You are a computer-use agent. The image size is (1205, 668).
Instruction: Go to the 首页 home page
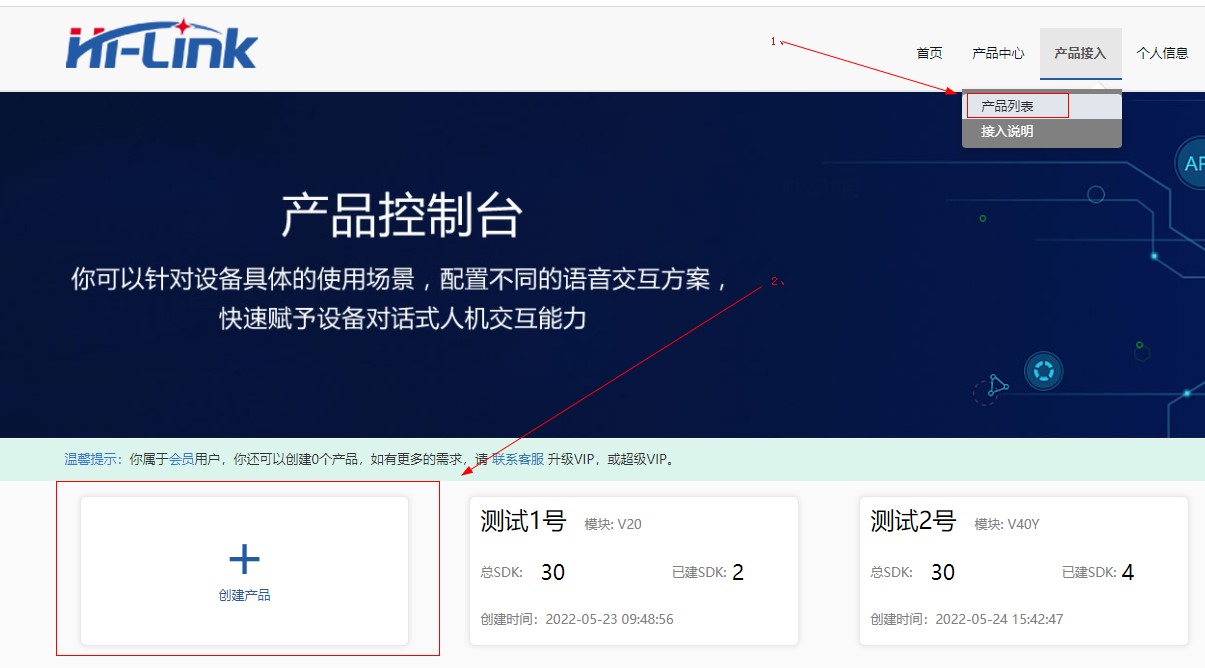pos(929,53)
